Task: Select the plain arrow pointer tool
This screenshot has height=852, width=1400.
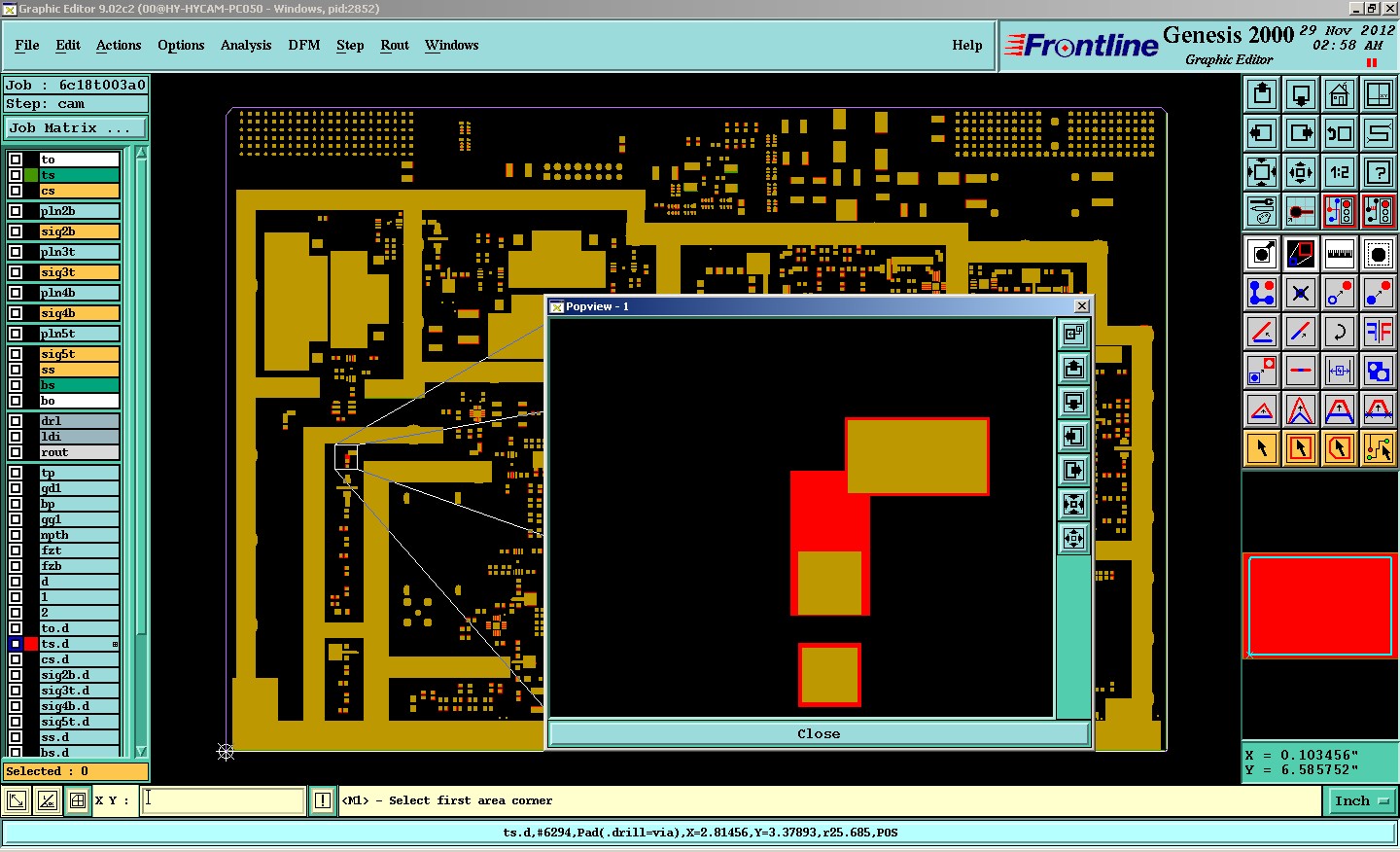Action: 1262,448
